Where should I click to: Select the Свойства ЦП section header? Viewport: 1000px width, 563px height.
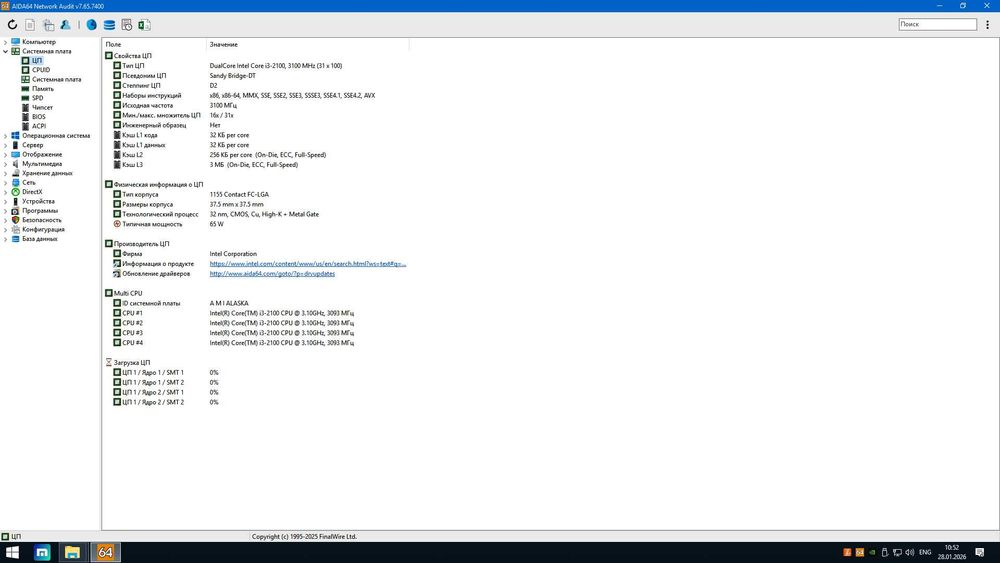(133, 56)
